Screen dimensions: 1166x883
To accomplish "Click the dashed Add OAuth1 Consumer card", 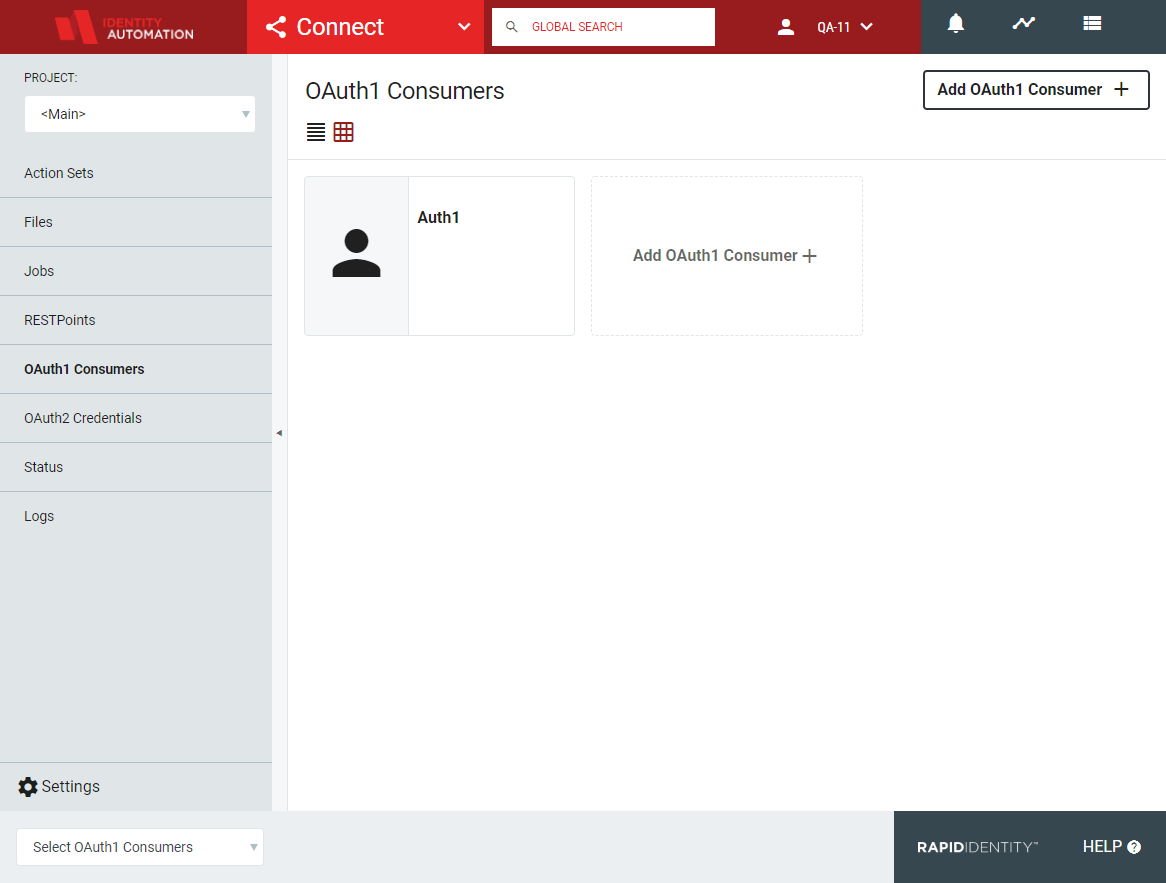I will tap(727, 256).
